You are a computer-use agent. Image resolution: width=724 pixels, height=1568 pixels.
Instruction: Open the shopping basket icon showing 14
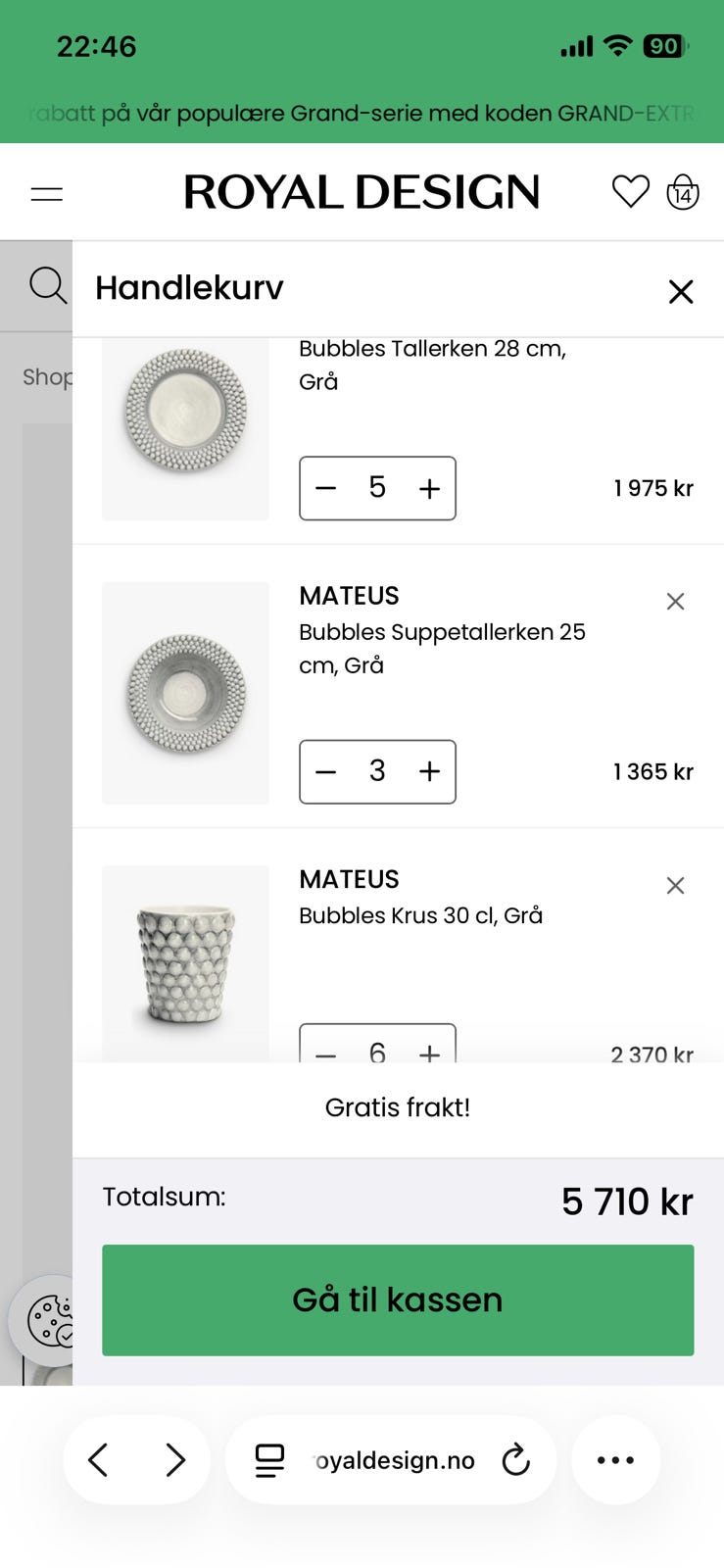pyautogui.click(x=683, y=191)
